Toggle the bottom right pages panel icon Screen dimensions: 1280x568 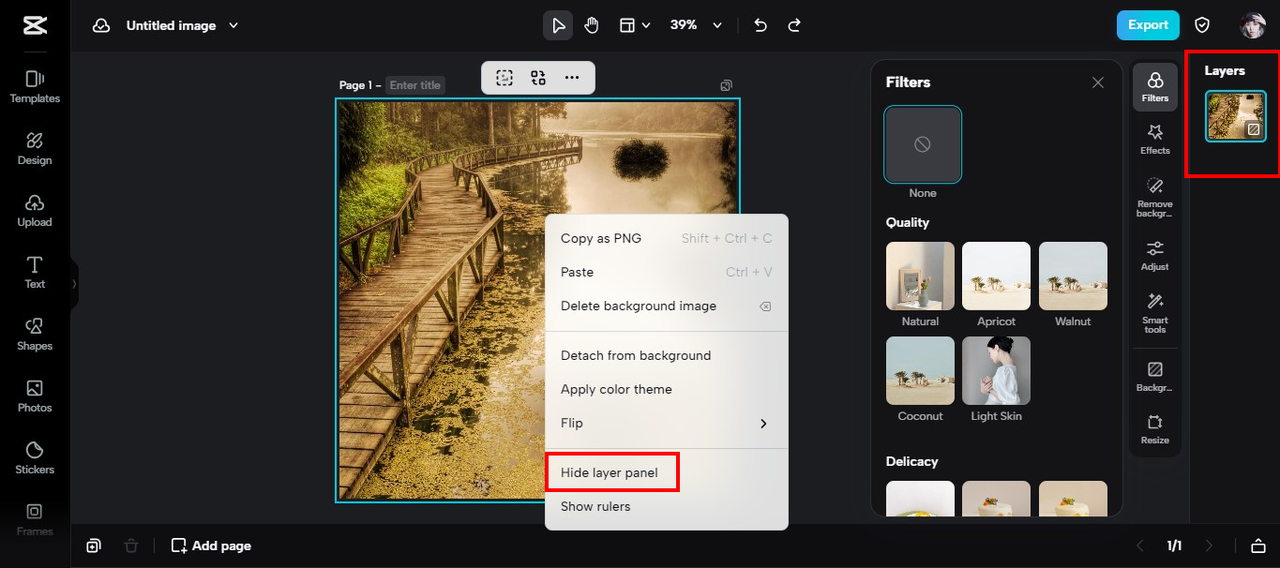[1258, 546]
